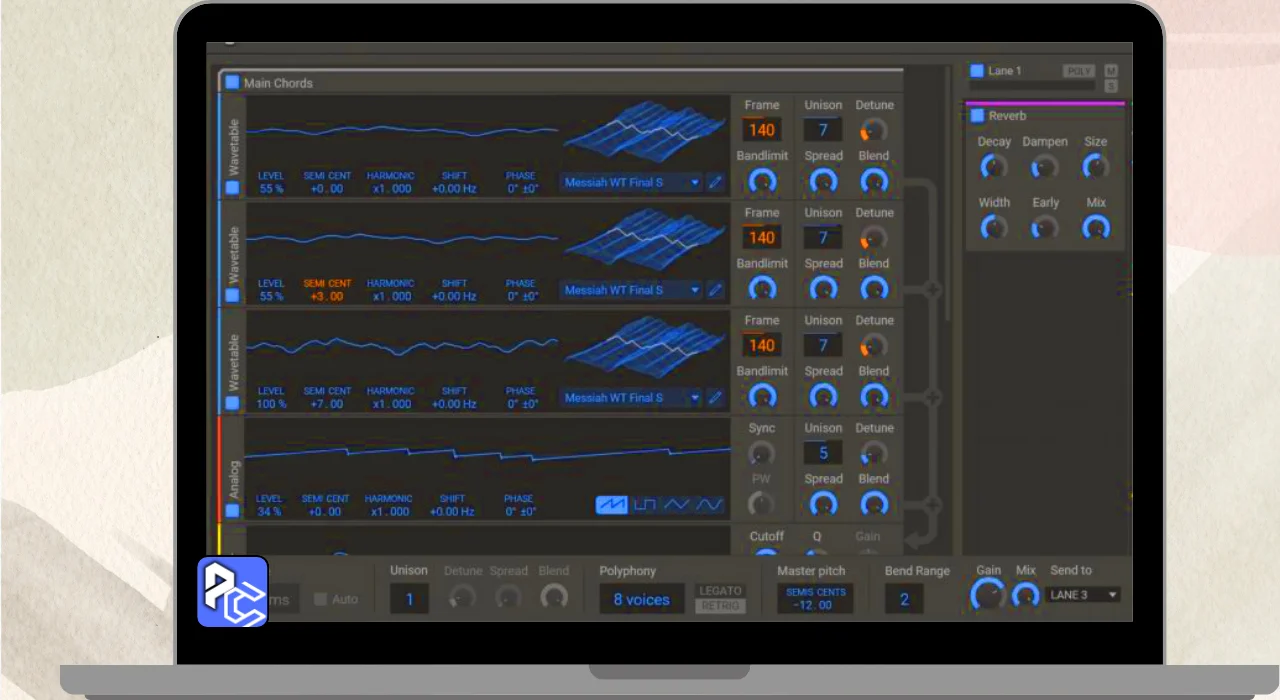This screenshot has height=700, width=1280.
Task: Click 3D wavetable preview of +3.00 semi oscillator
Action: tap(644, 241)
